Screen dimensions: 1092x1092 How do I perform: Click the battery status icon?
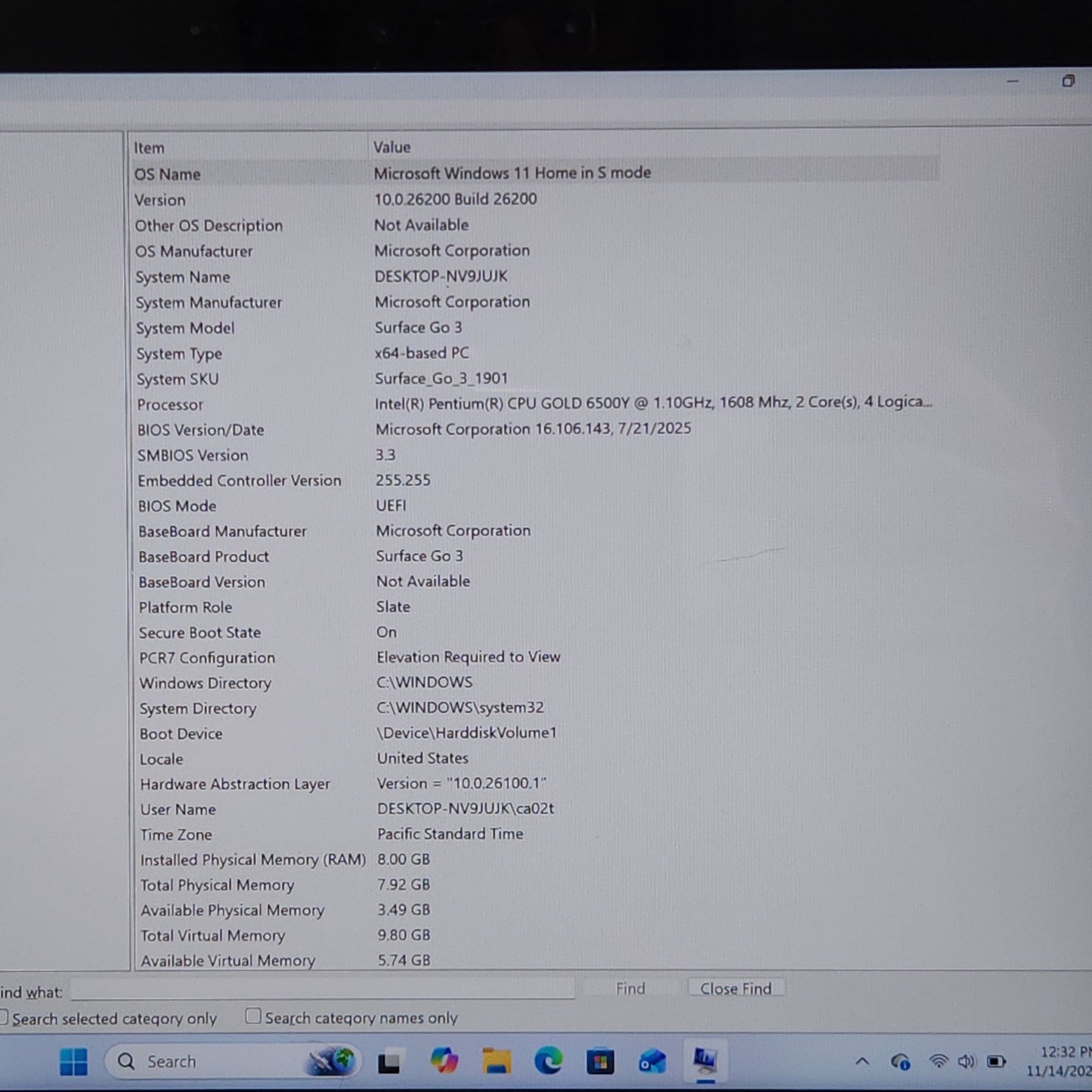pos(996,1061)
